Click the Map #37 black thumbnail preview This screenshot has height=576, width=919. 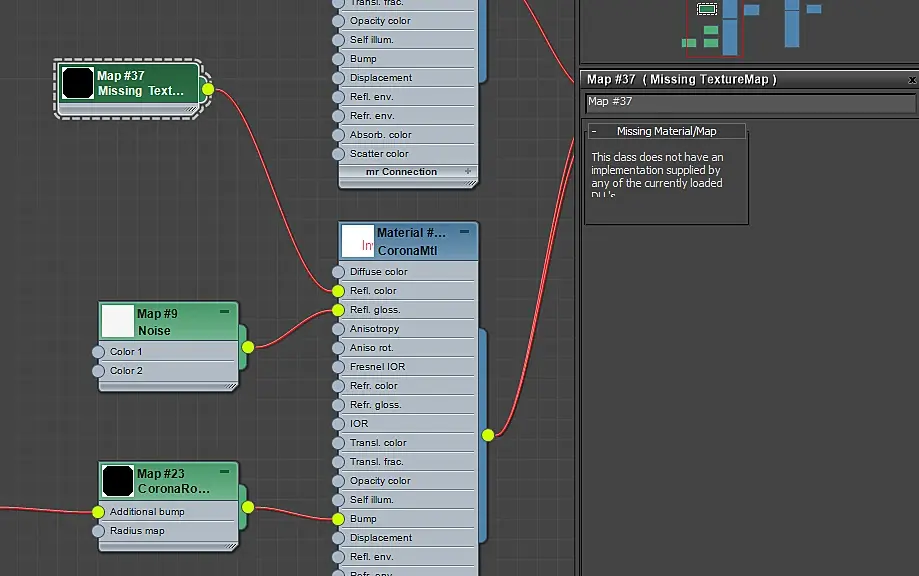click(x=78, y=83)
